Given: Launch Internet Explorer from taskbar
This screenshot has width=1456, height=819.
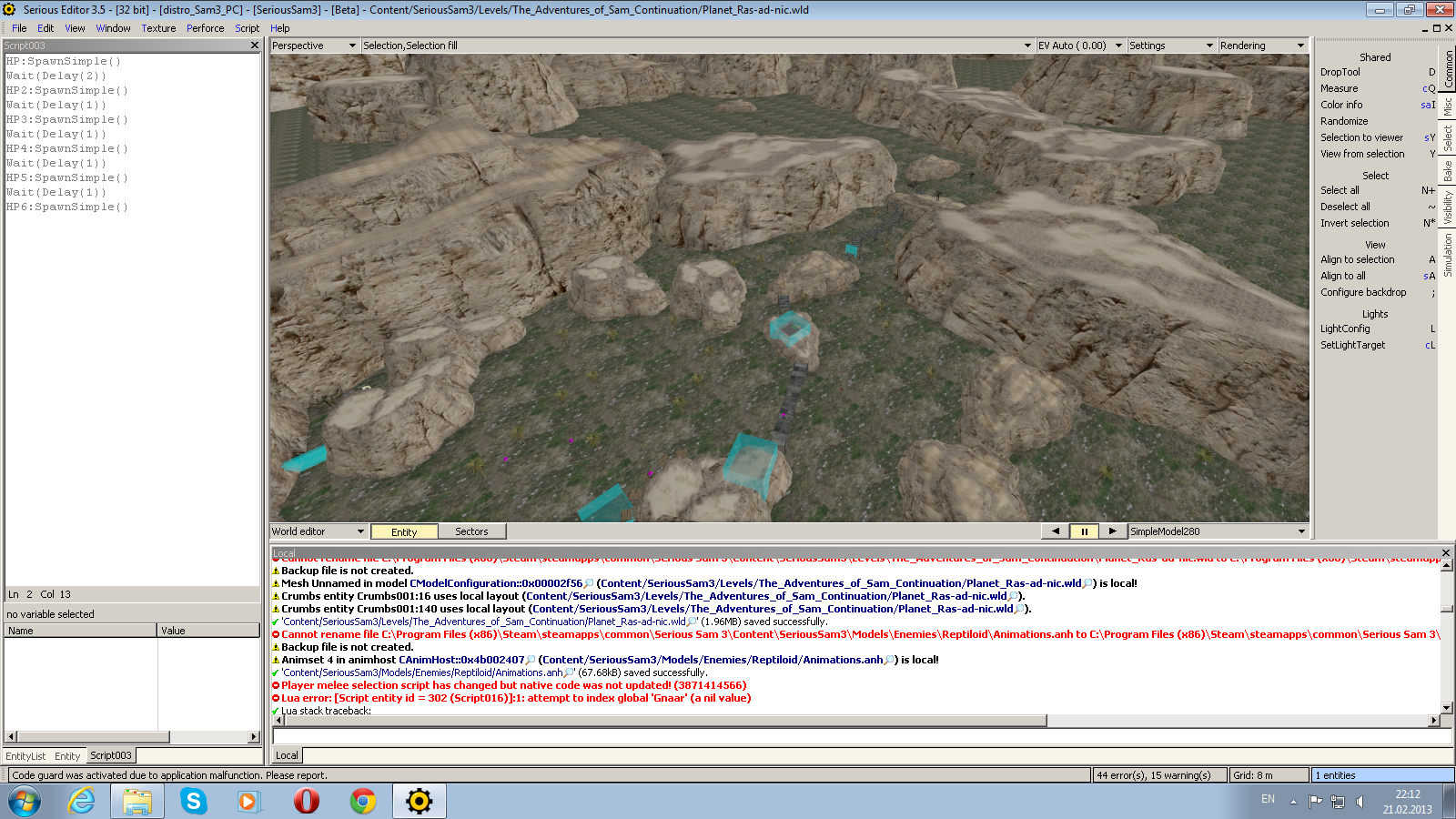Looking at the screenshot, I should pyautogui.click(x=82, y=802).
